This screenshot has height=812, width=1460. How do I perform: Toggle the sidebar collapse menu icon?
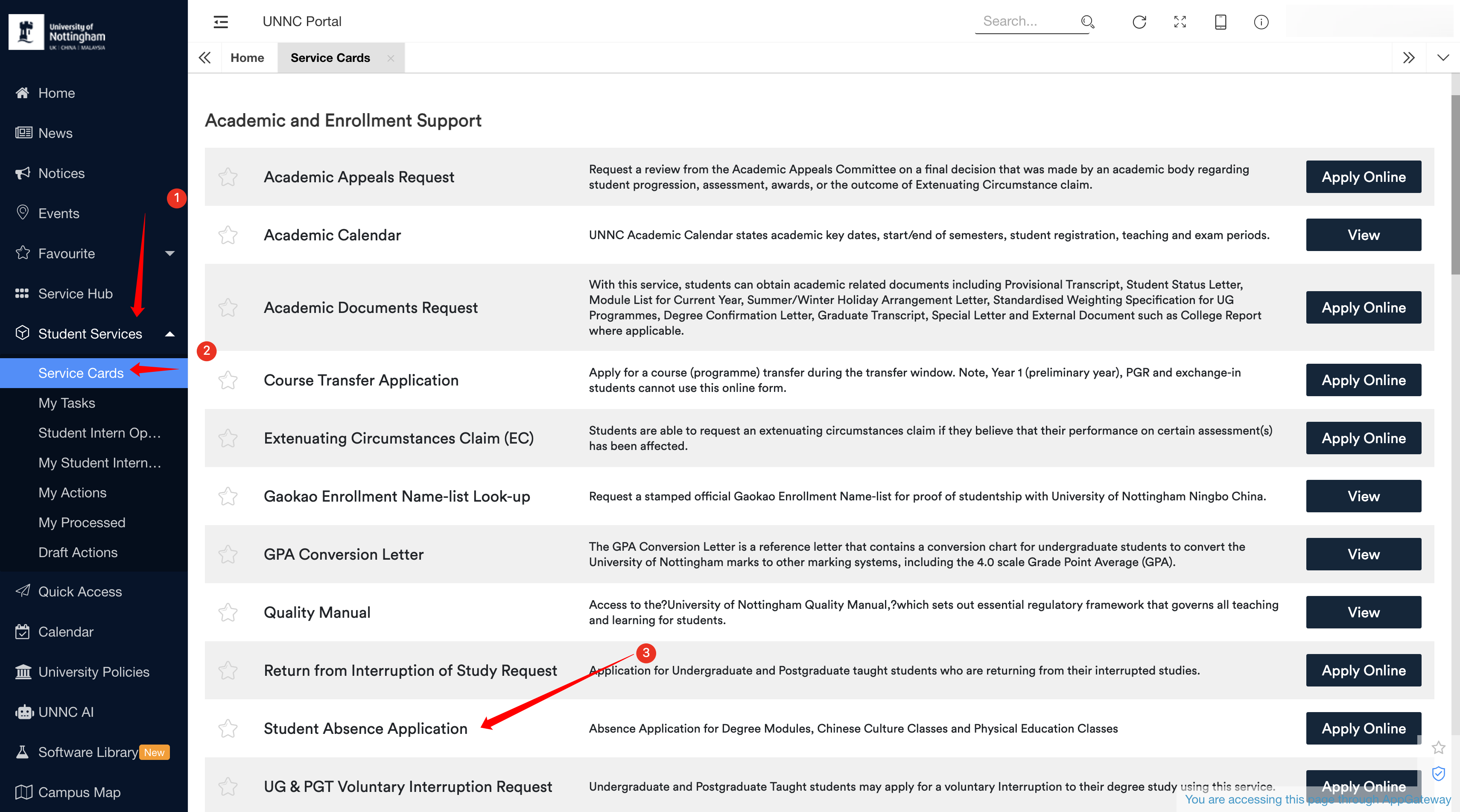point(220,21)
